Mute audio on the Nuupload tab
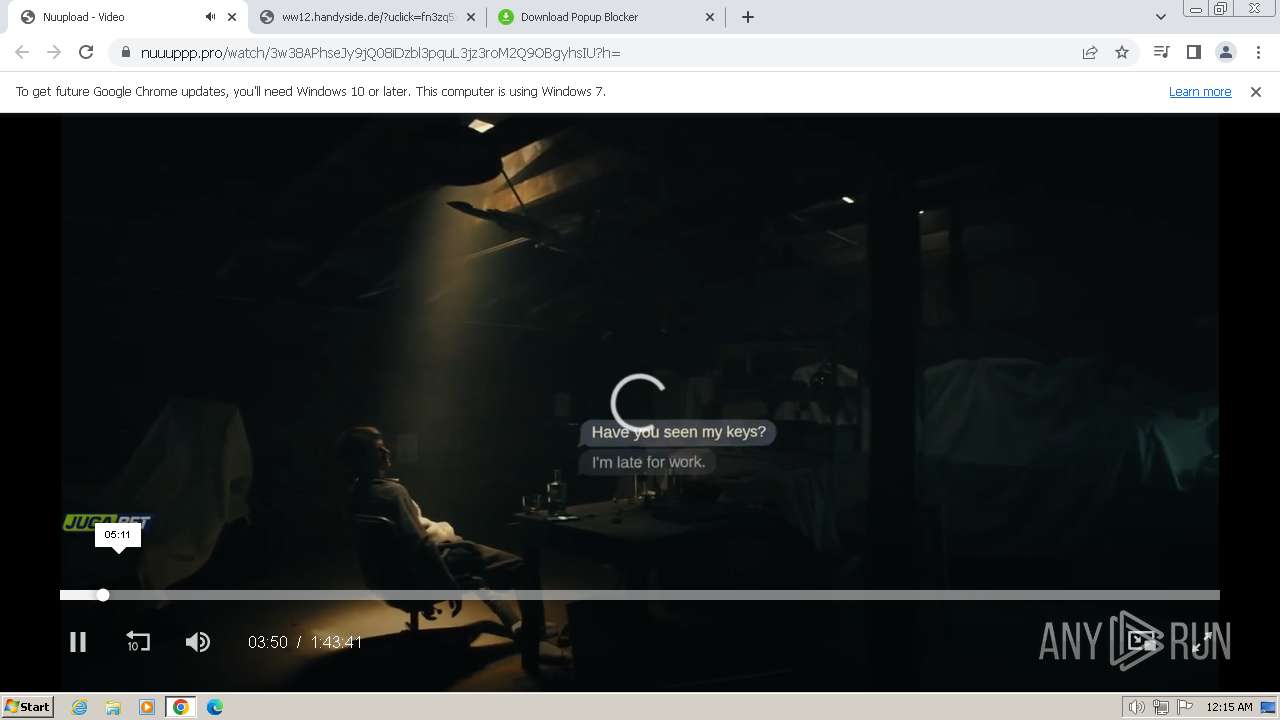The width and height of the screenshot is (1280, 720). click(x=210, y=17)
